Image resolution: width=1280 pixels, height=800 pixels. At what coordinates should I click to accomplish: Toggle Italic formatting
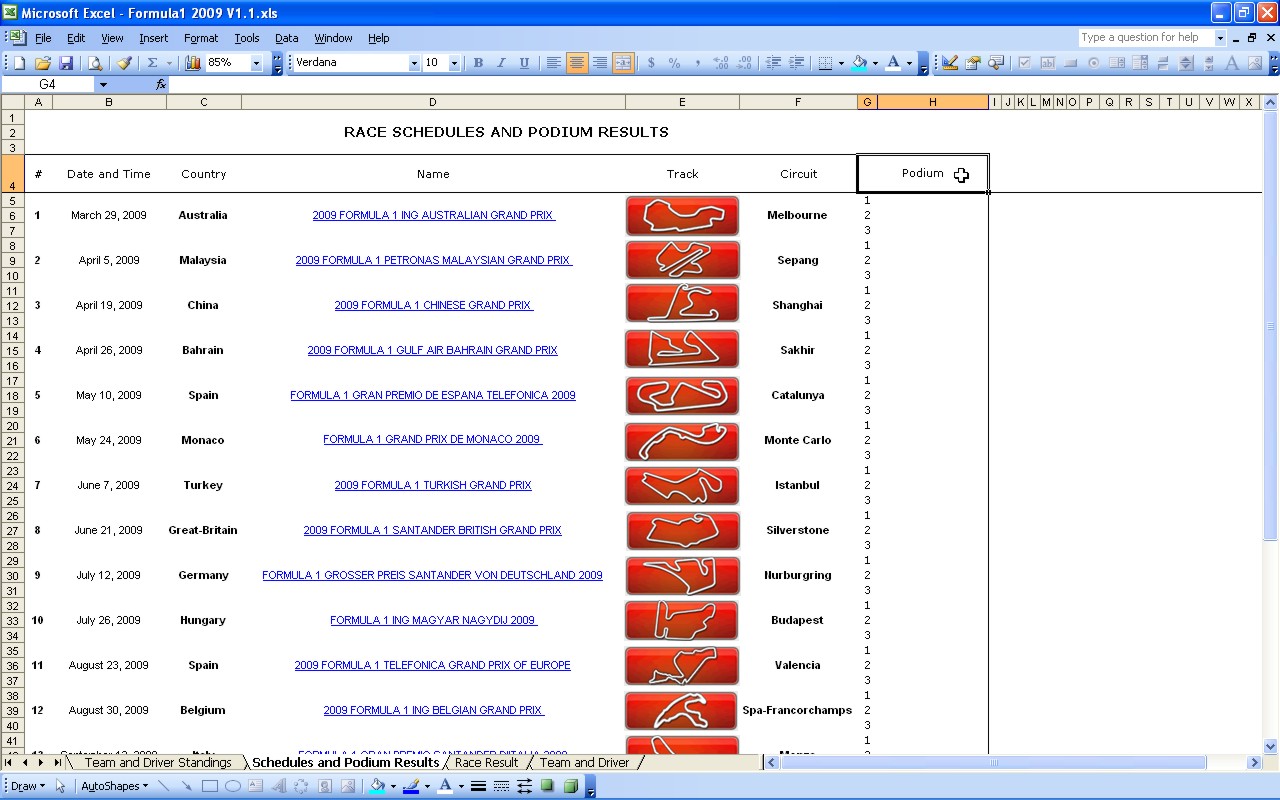tap(501, 62)
